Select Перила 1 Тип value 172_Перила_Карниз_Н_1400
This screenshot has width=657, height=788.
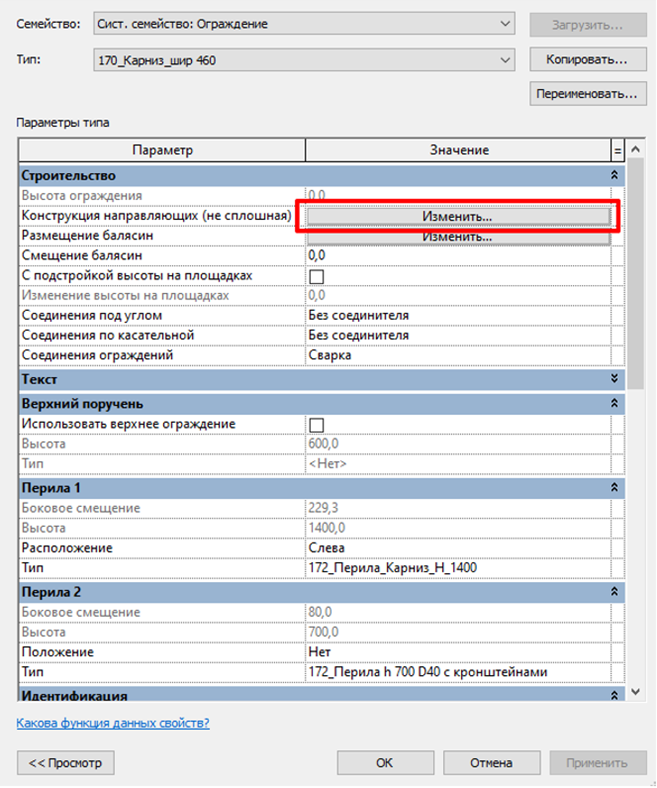click(x=458, y=568)
